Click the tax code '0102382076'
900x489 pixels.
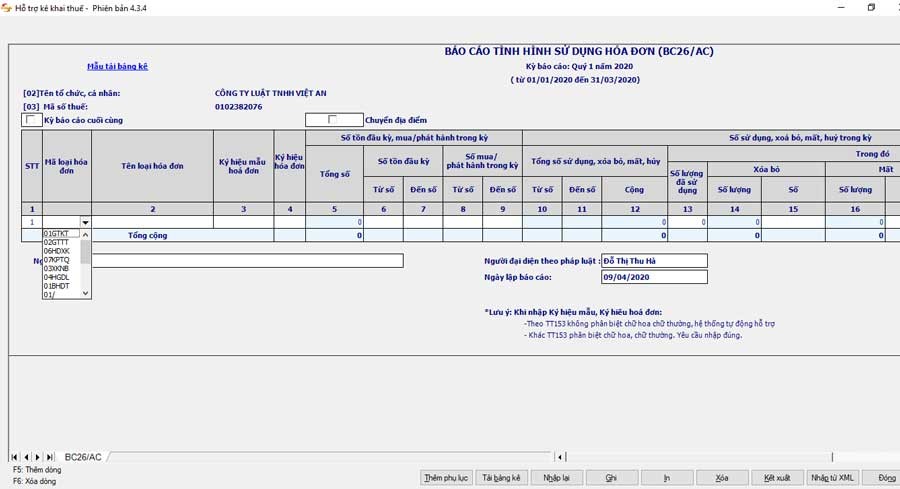[x=238, y=107]
